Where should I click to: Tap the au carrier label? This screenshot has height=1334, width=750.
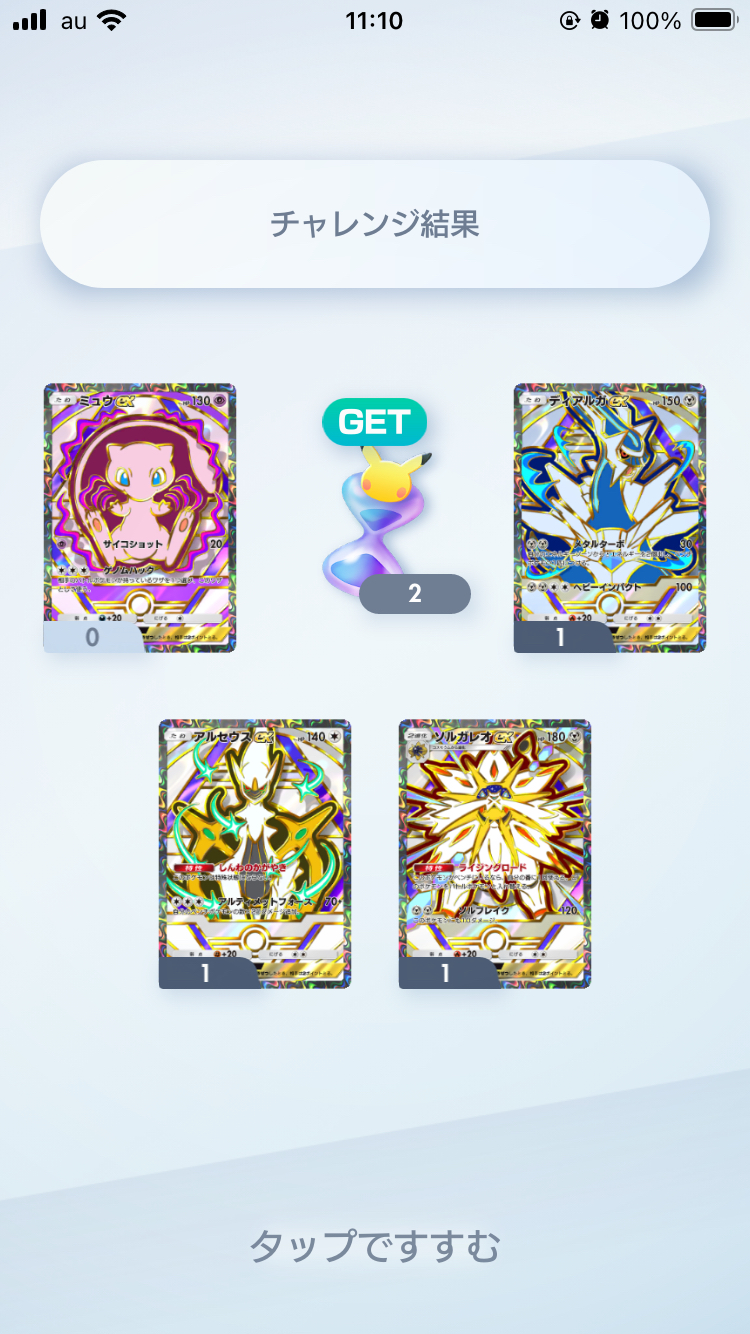pos(74,21)
